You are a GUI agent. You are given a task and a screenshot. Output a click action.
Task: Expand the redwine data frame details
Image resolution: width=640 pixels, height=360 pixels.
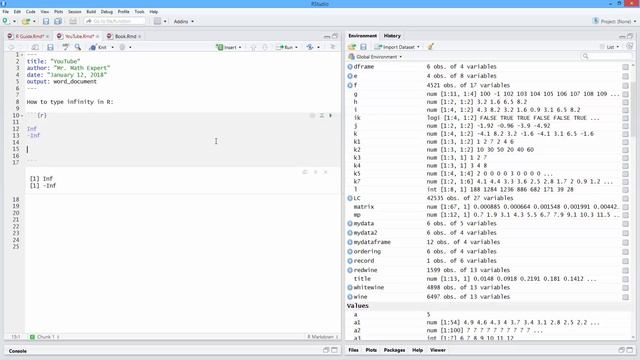coord(350,270)
